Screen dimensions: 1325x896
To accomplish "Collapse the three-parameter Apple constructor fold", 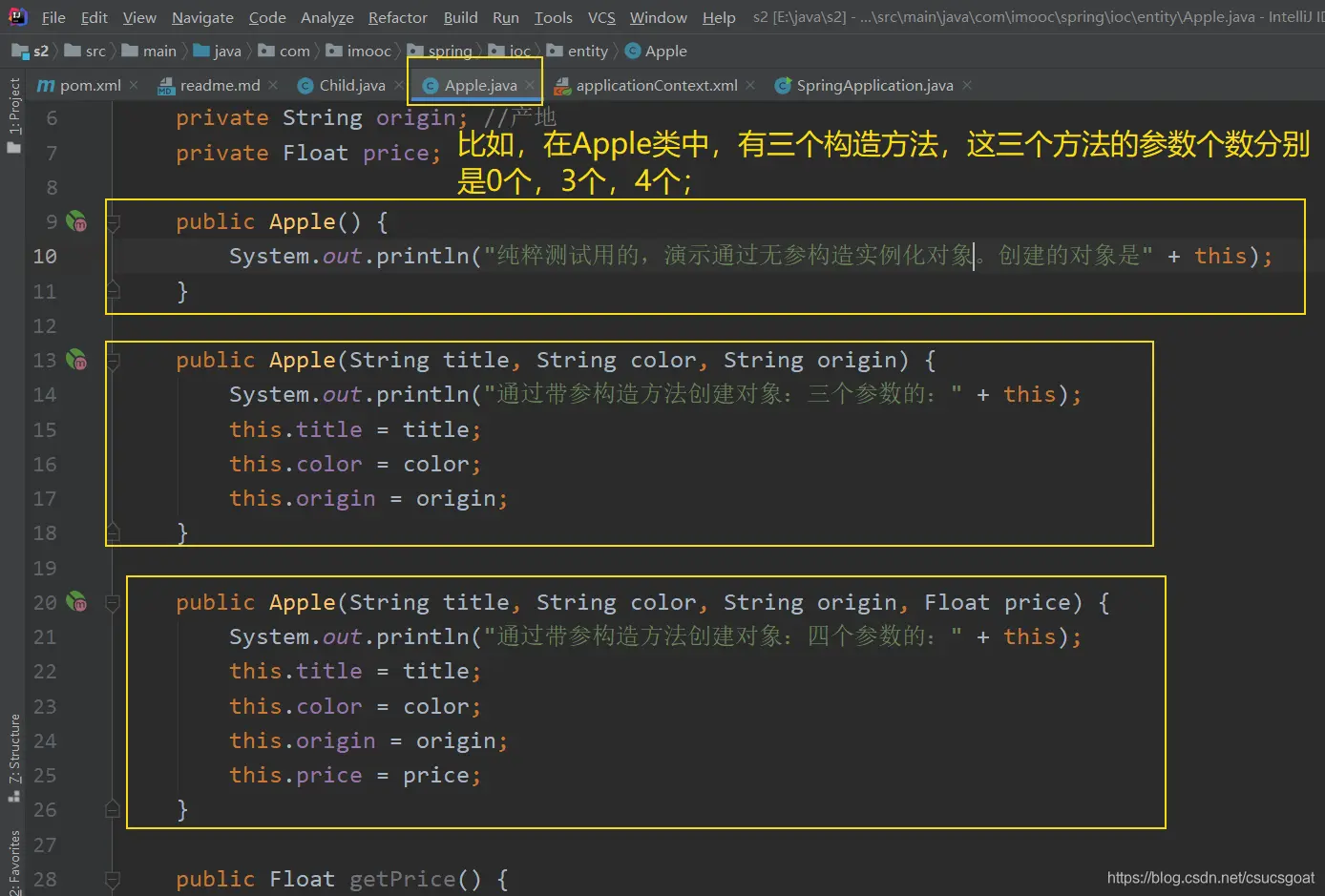I will tap(113, 361).
